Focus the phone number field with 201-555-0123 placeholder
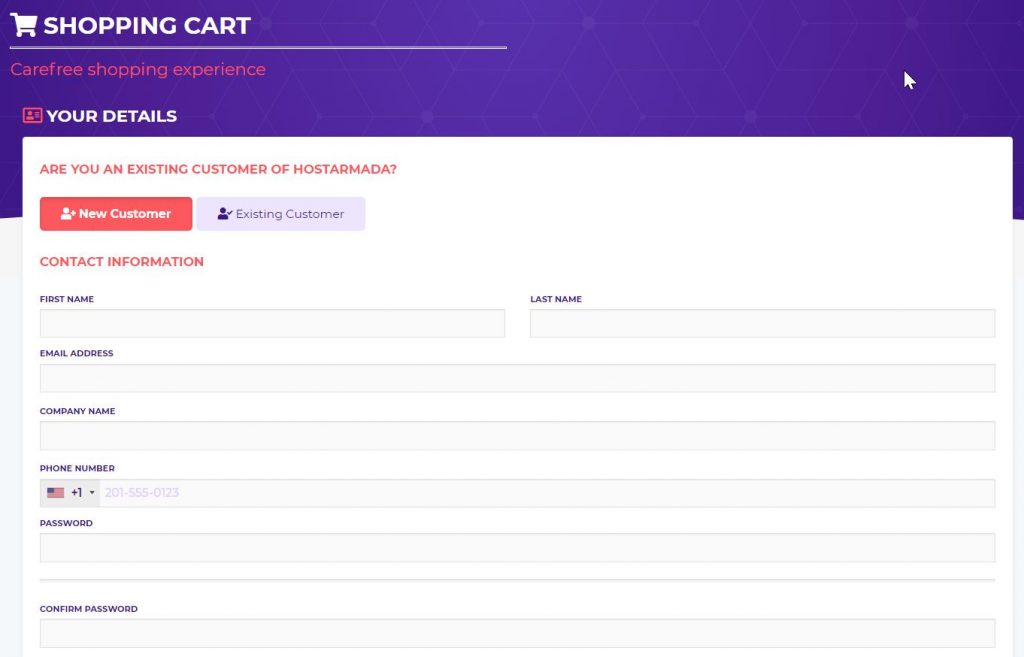Viewport: 1024px width, 657px height. pos(545,493)
